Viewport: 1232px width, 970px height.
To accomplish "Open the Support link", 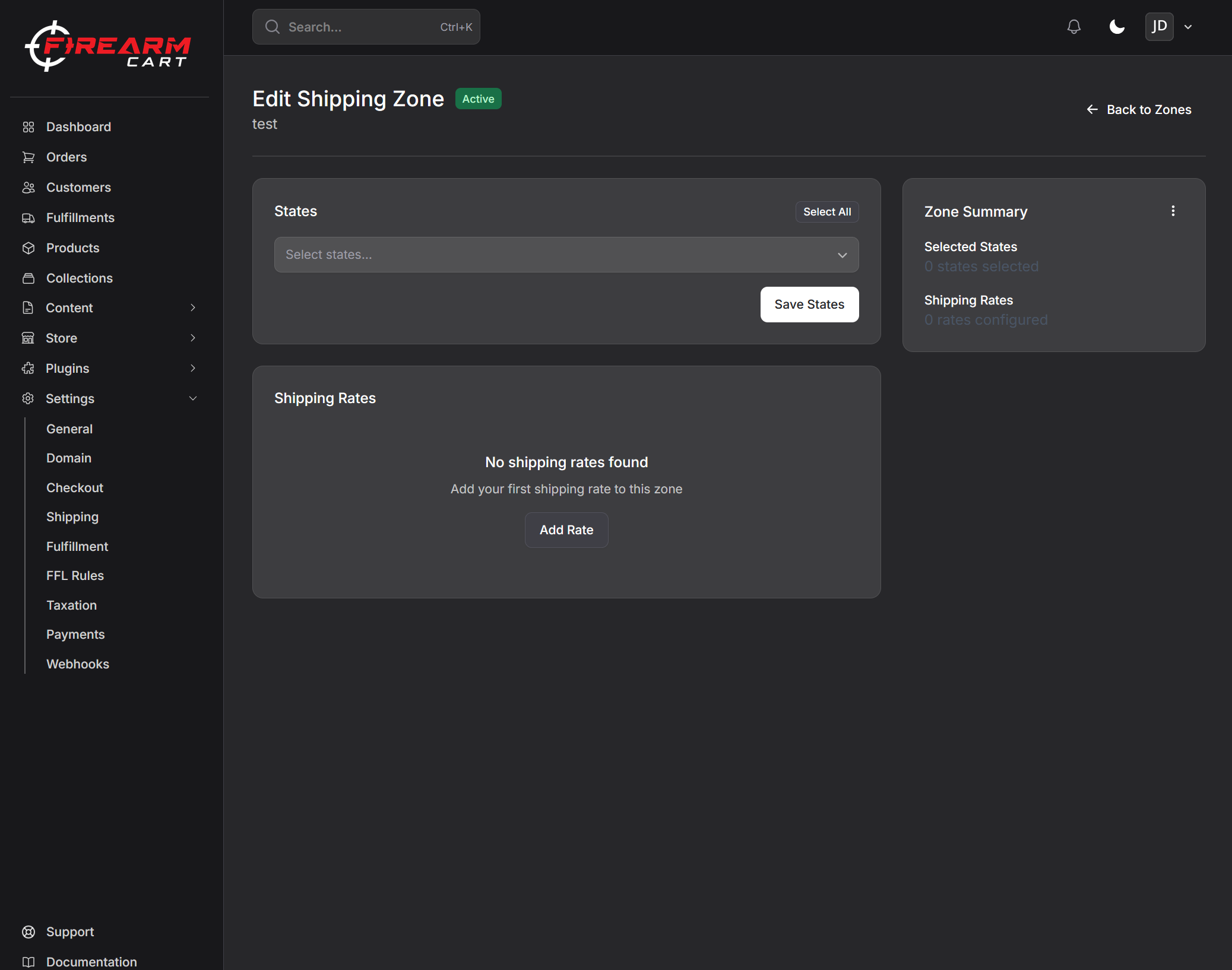I will click(x=70, y=932).
